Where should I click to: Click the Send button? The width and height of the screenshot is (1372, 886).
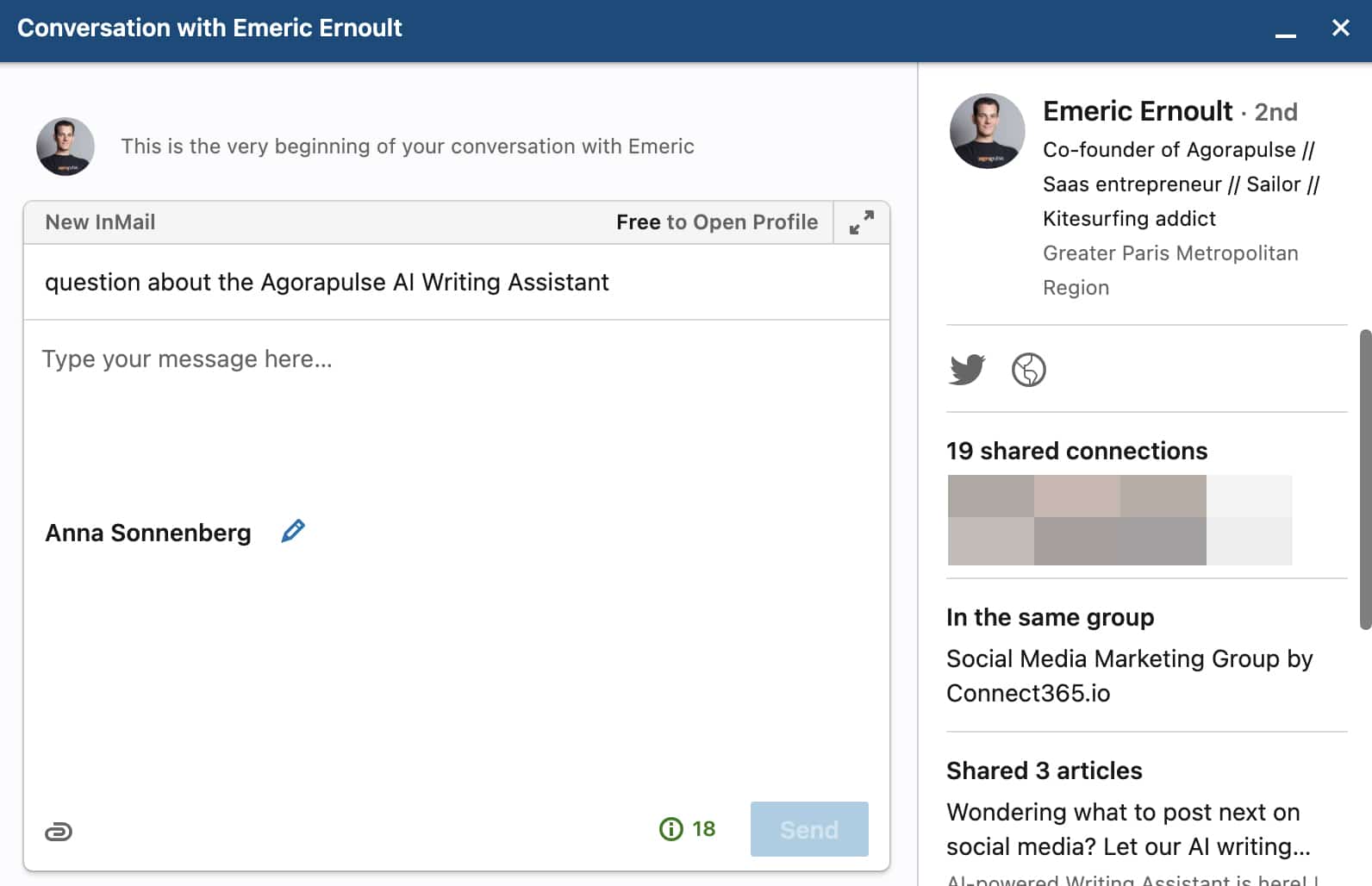[809, 829]
